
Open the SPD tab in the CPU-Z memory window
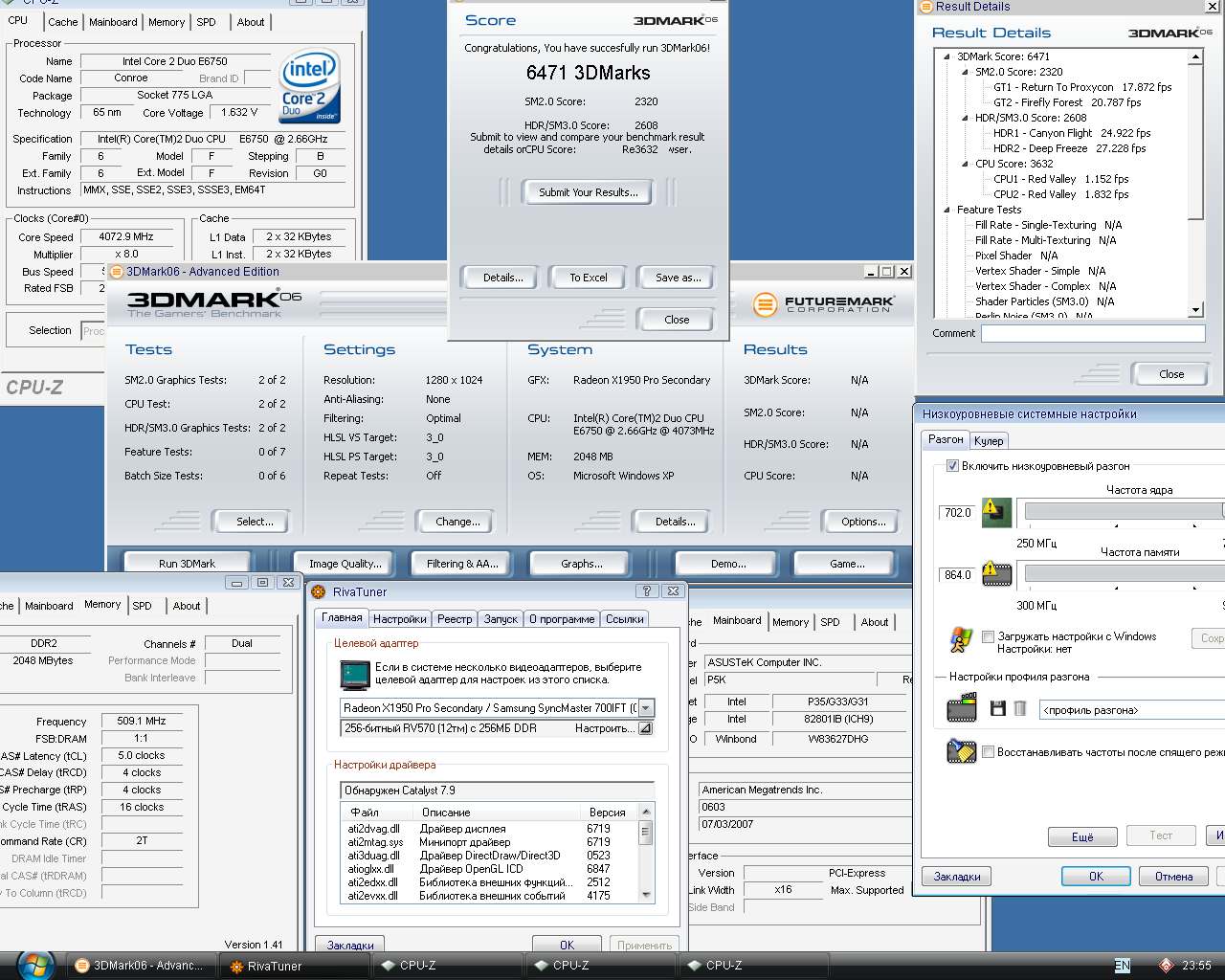pyautogui.click(x=142, y=606)
